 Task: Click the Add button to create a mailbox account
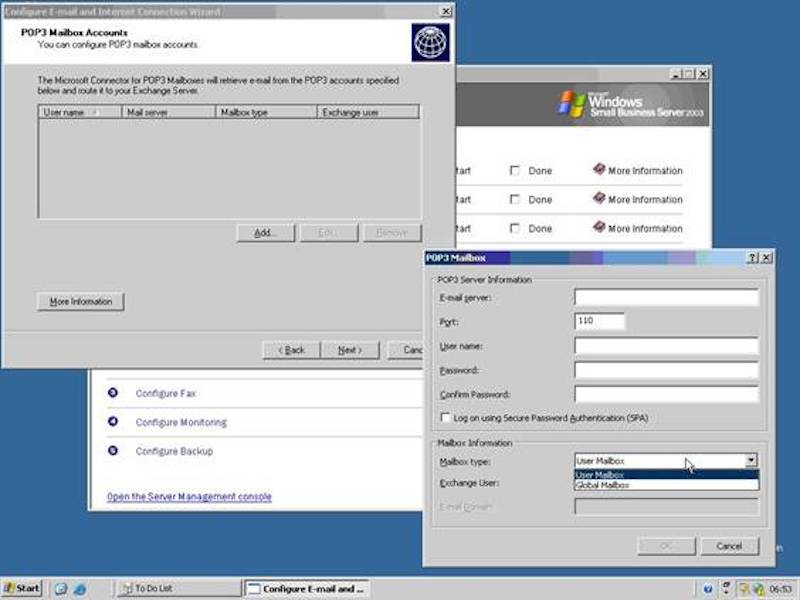tap(264, 231)
